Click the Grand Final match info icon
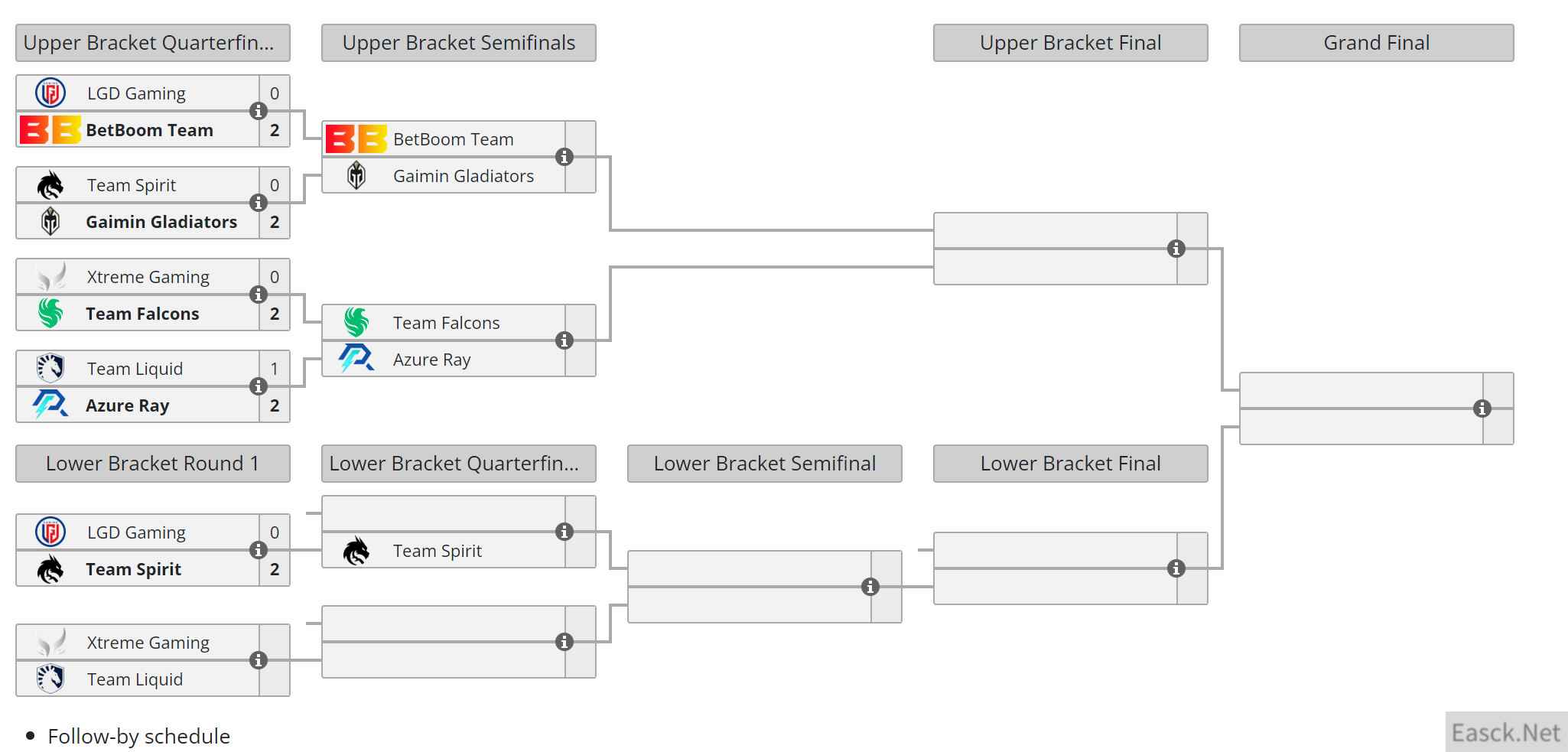The image size is (1568, 752). pos(1482,409)
